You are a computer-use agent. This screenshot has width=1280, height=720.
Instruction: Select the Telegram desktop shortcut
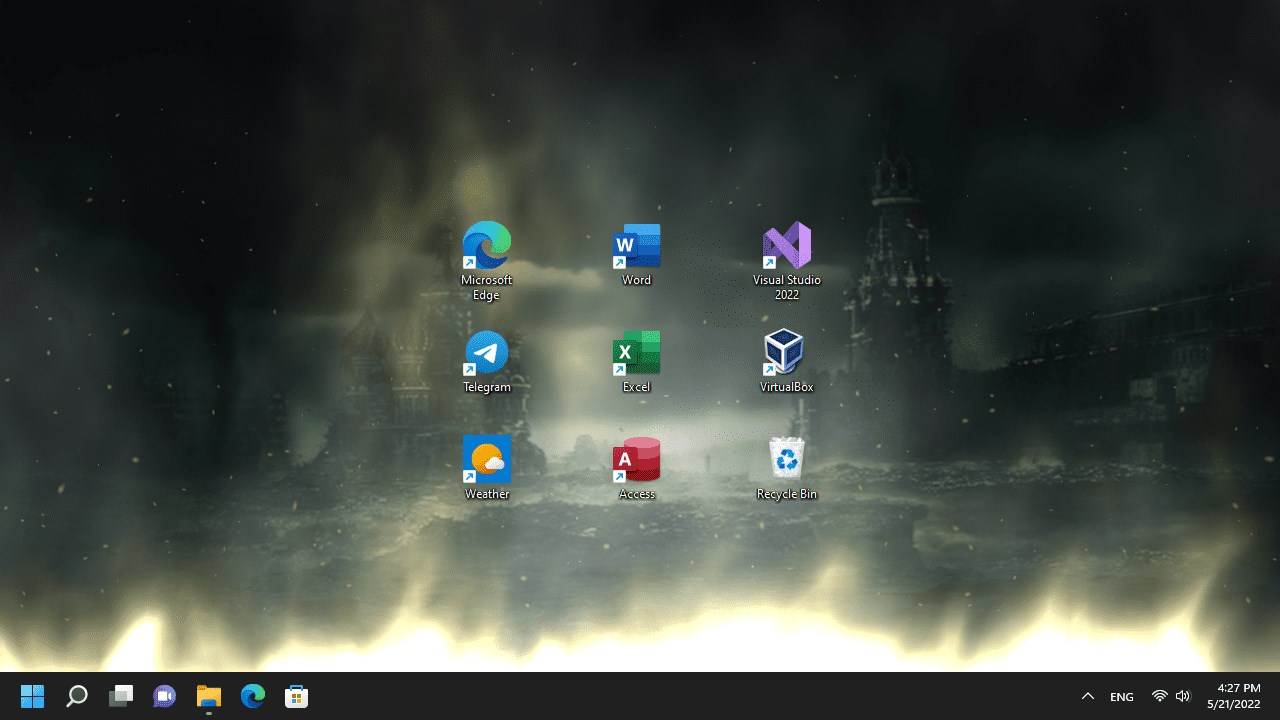coord(487,361)
